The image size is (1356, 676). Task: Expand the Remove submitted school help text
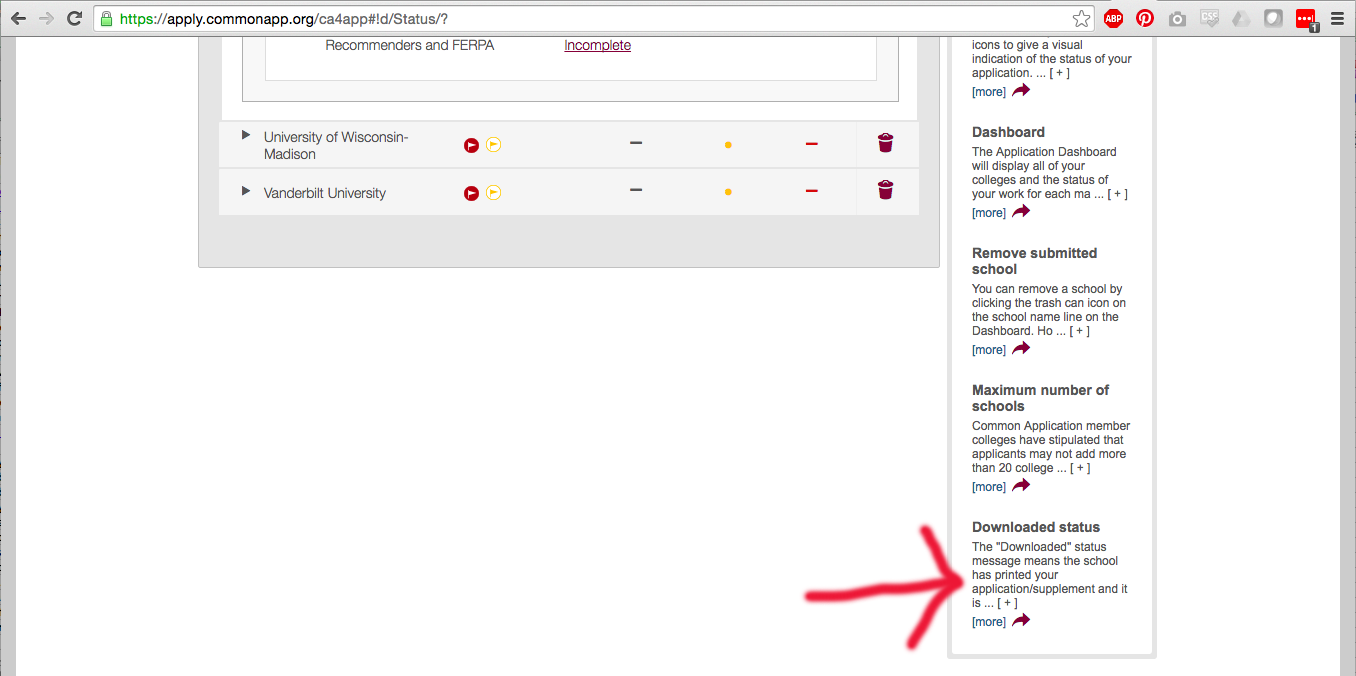(1079, 331)
